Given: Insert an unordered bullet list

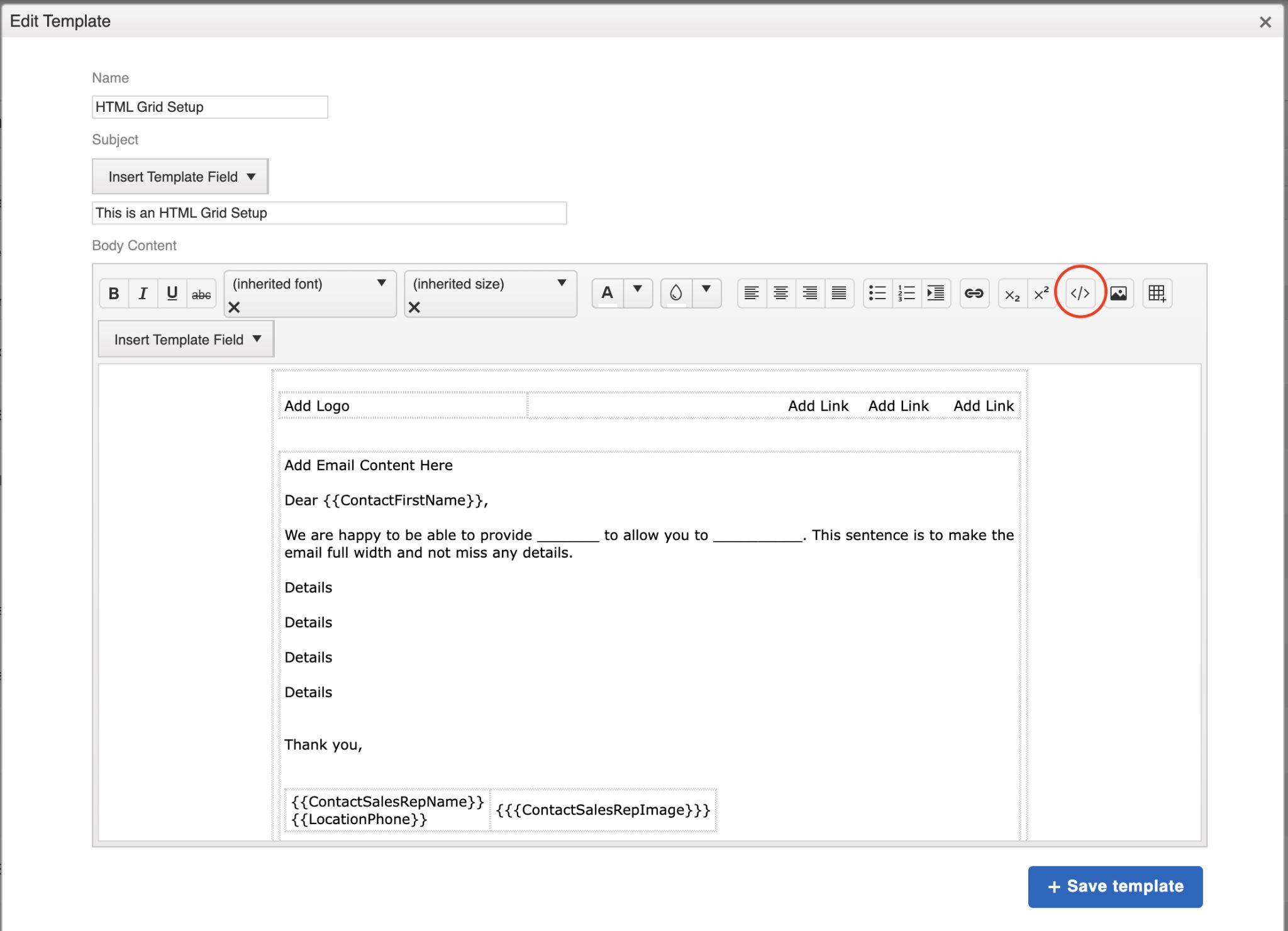Looking at the screenshot, I should 877,293.
